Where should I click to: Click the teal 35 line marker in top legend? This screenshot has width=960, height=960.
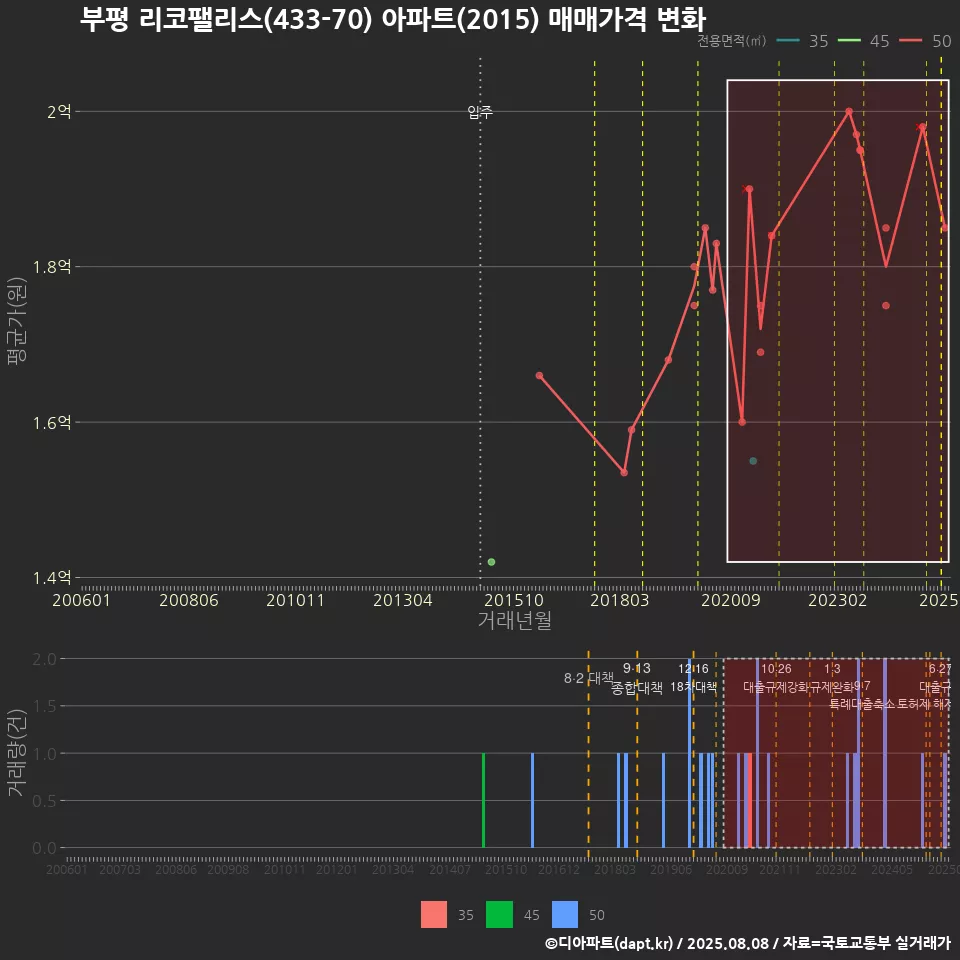tap(788, 40)
